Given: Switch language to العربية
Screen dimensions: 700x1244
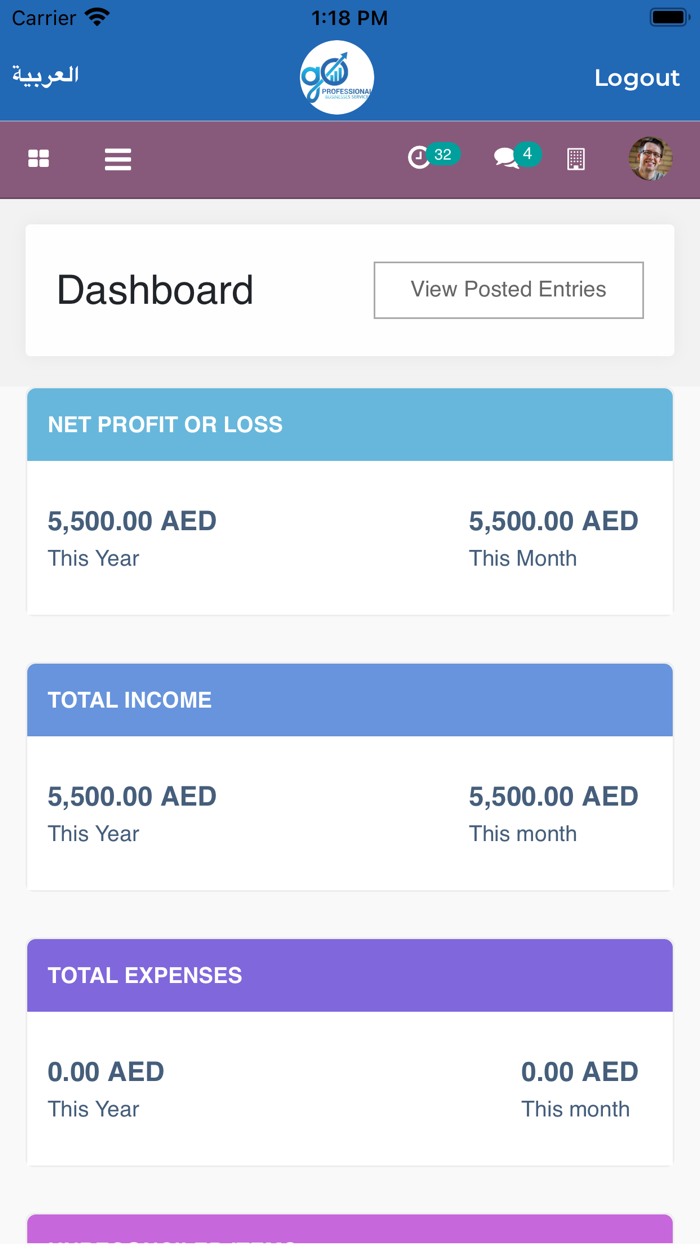Looking at the screenshot, I should pyautogui.click(x=46, y=76).
